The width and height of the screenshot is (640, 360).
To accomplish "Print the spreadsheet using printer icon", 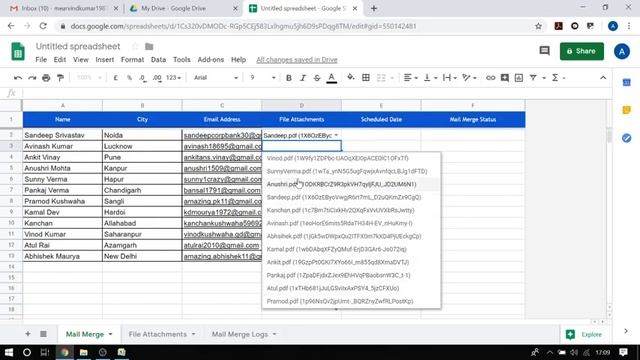I will pyautogui.click(x=46, y=78).
